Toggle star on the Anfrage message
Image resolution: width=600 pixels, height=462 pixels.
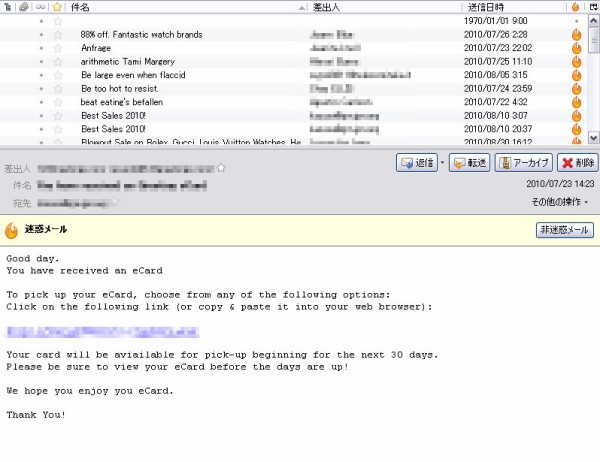(x=57, y=48)
